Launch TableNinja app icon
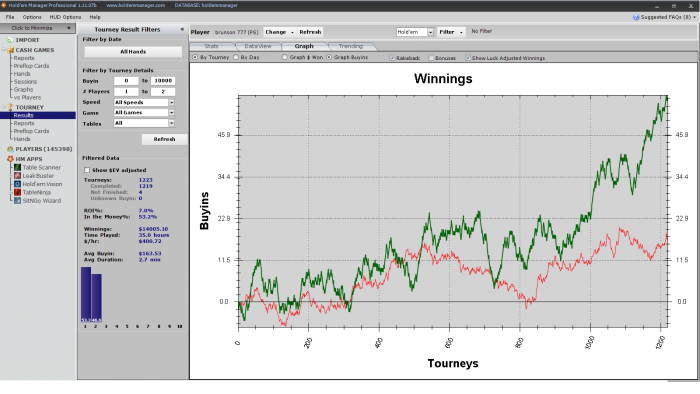Screen dimensions: 700x394 point(17,192)
